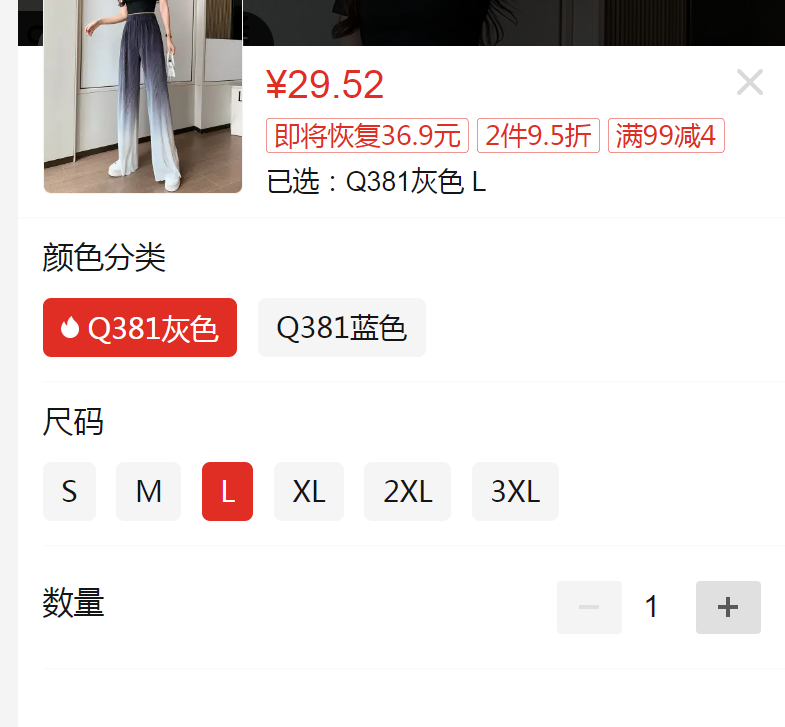Select size L
This screenshot has width=785, height=727.
(x=227, y=491)
